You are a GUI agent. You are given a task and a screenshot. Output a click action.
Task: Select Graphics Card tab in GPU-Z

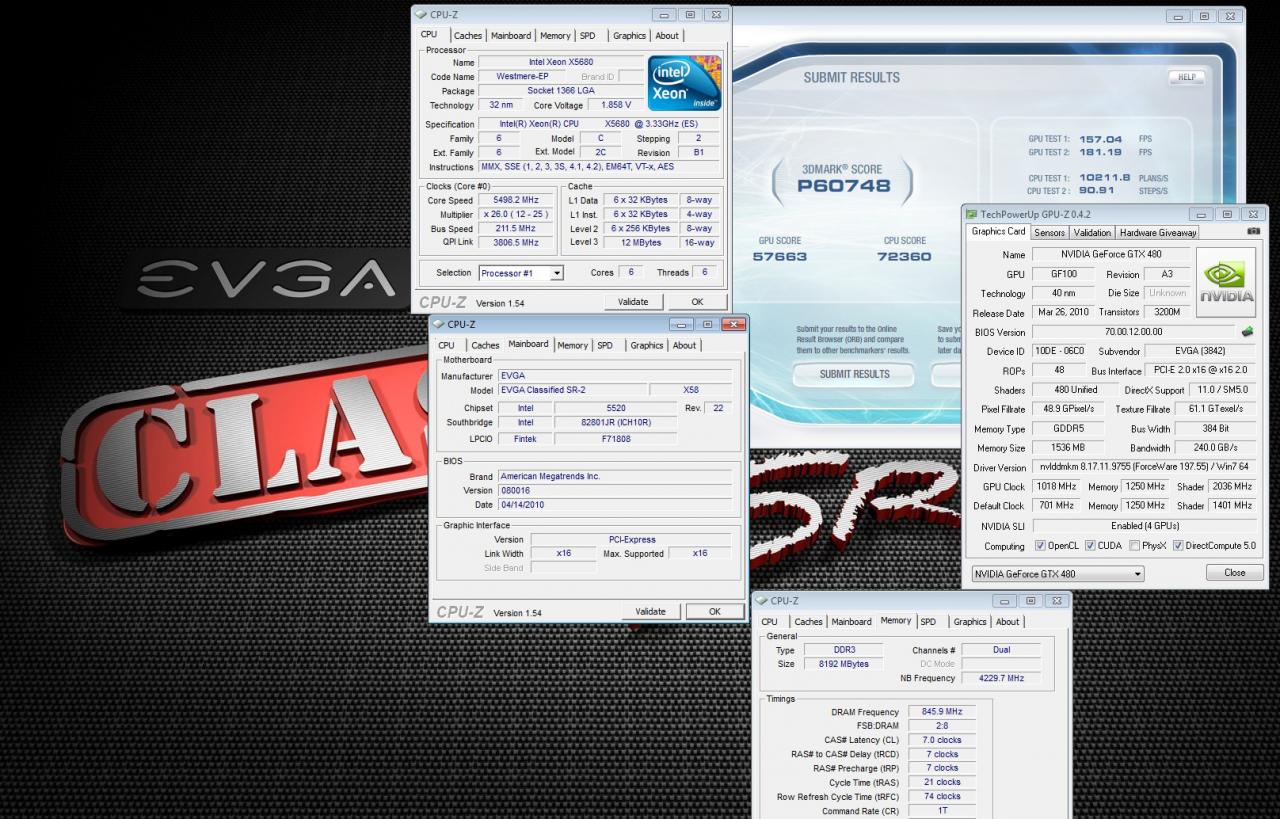(x=998, y=232)
